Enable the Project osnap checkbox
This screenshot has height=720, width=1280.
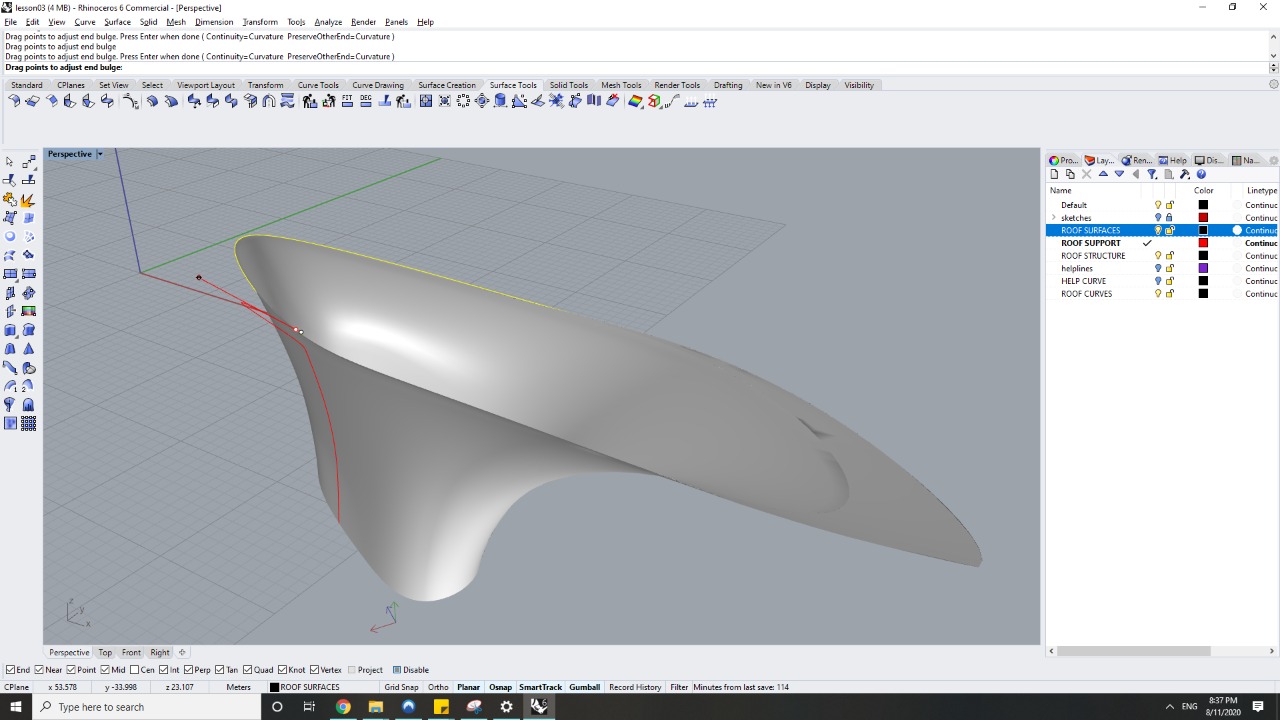(x=351, y=670)
